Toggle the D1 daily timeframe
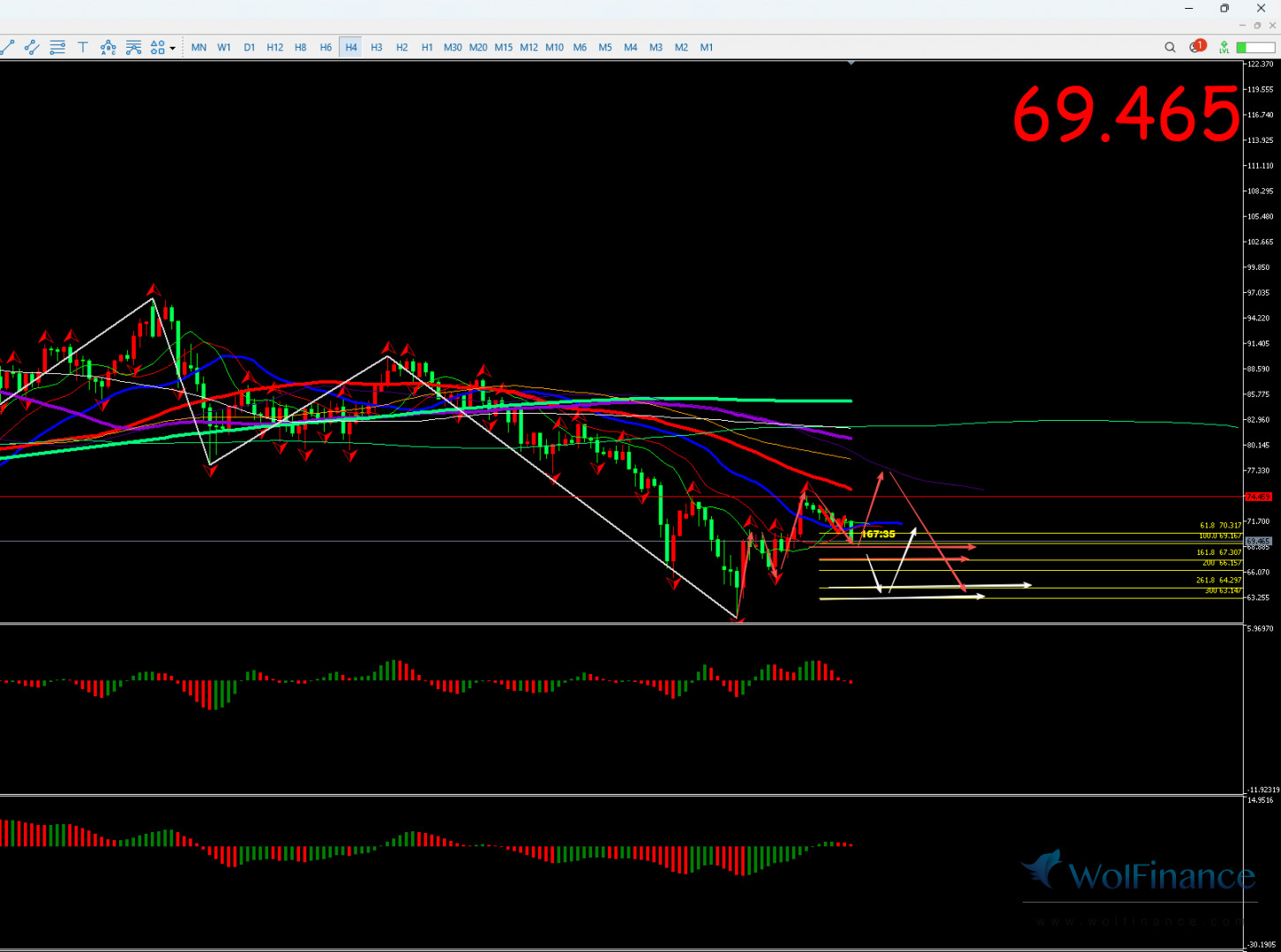This screenshot has height=952, width=1281. [x=250, y=48]
